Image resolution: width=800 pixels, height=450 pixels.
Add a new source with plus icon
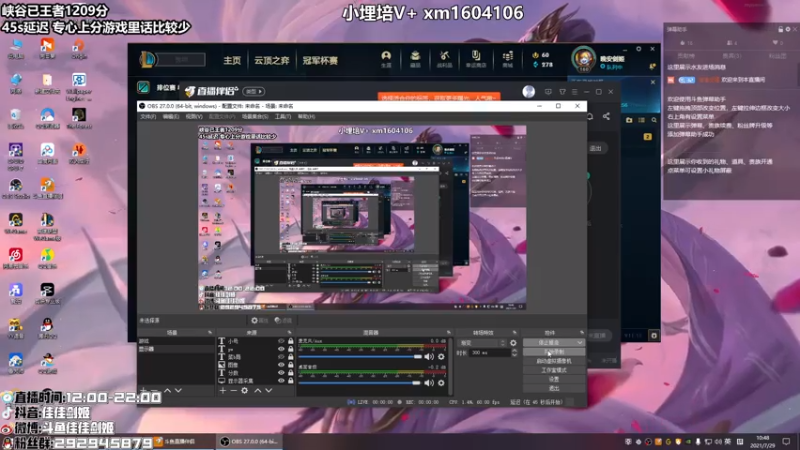pos(222,390)
